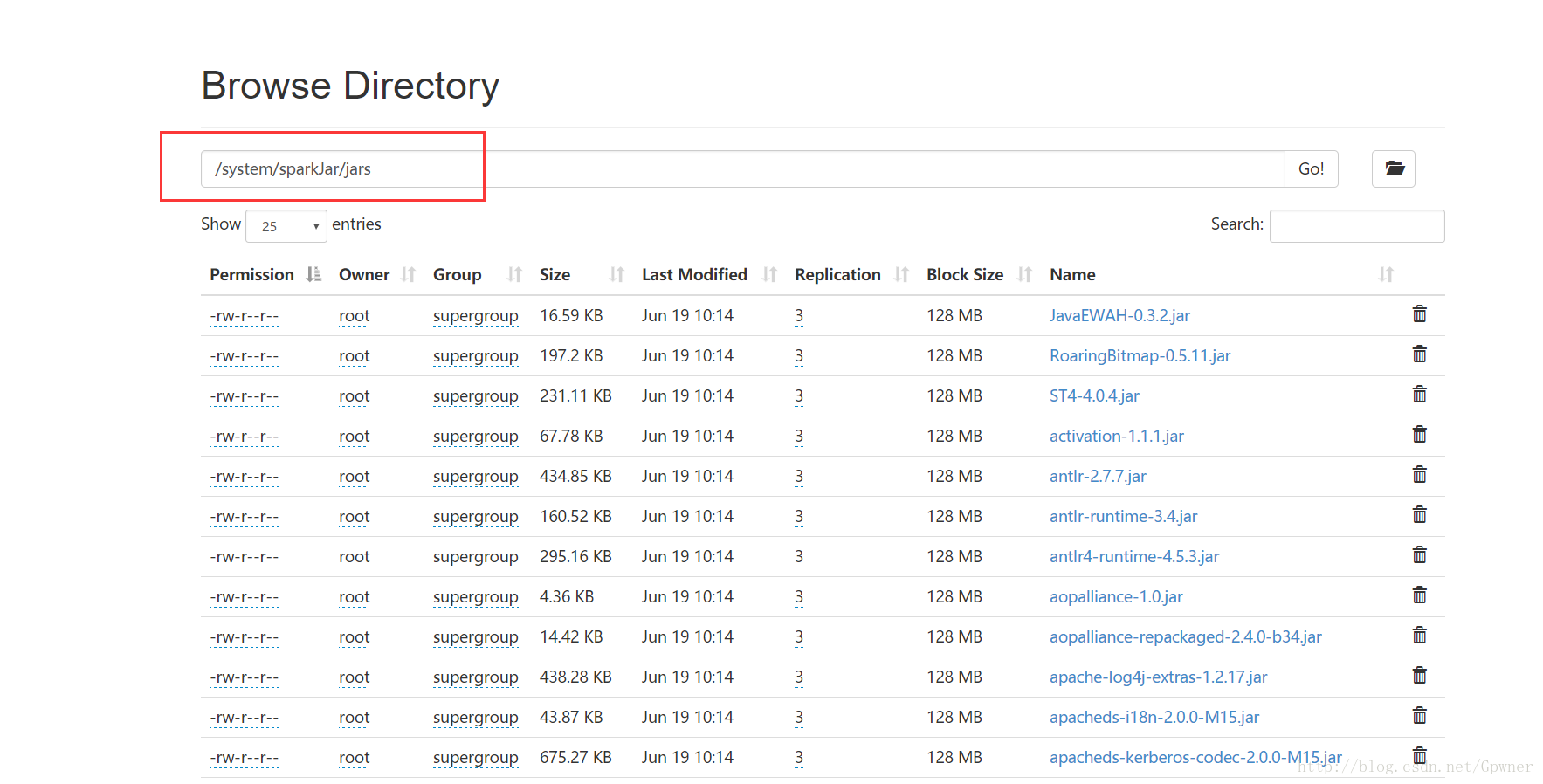Viewport: 1543px width, 784px height.
Task: Click owner root in RoaringBitmap-0.5.11.jar row
Action: click(x=355, y=356)
